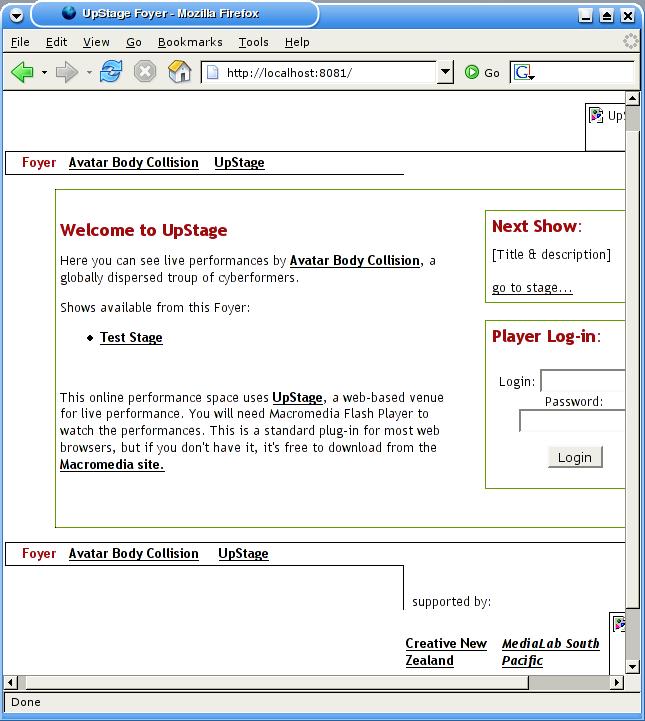Open the Tools menu

(x=253, y=42)
